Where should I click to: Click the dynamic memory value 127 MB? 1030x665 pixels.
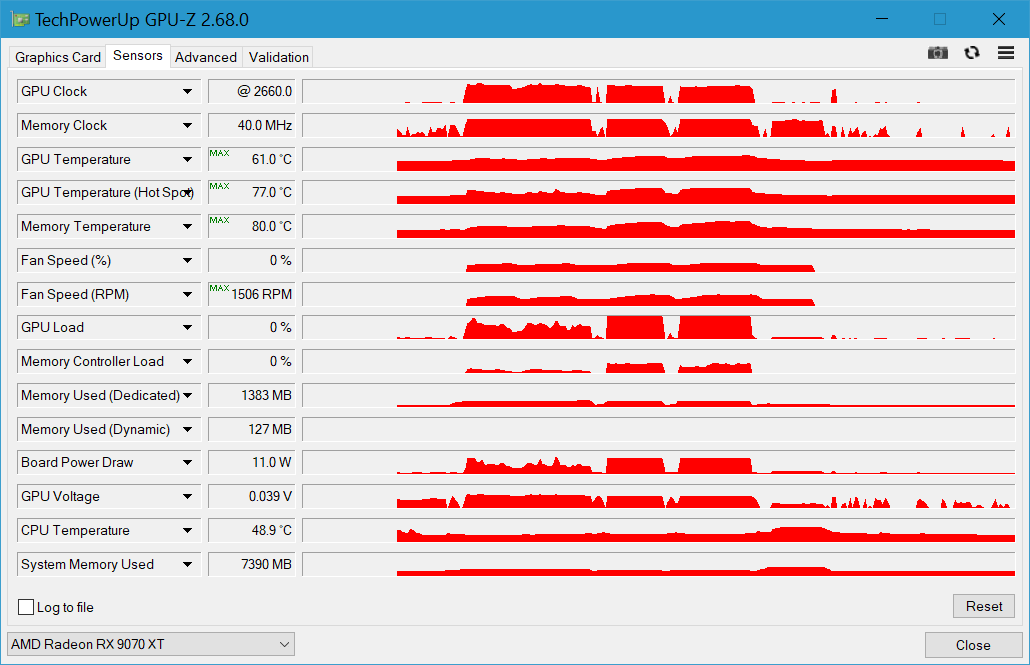pos(252,429)
